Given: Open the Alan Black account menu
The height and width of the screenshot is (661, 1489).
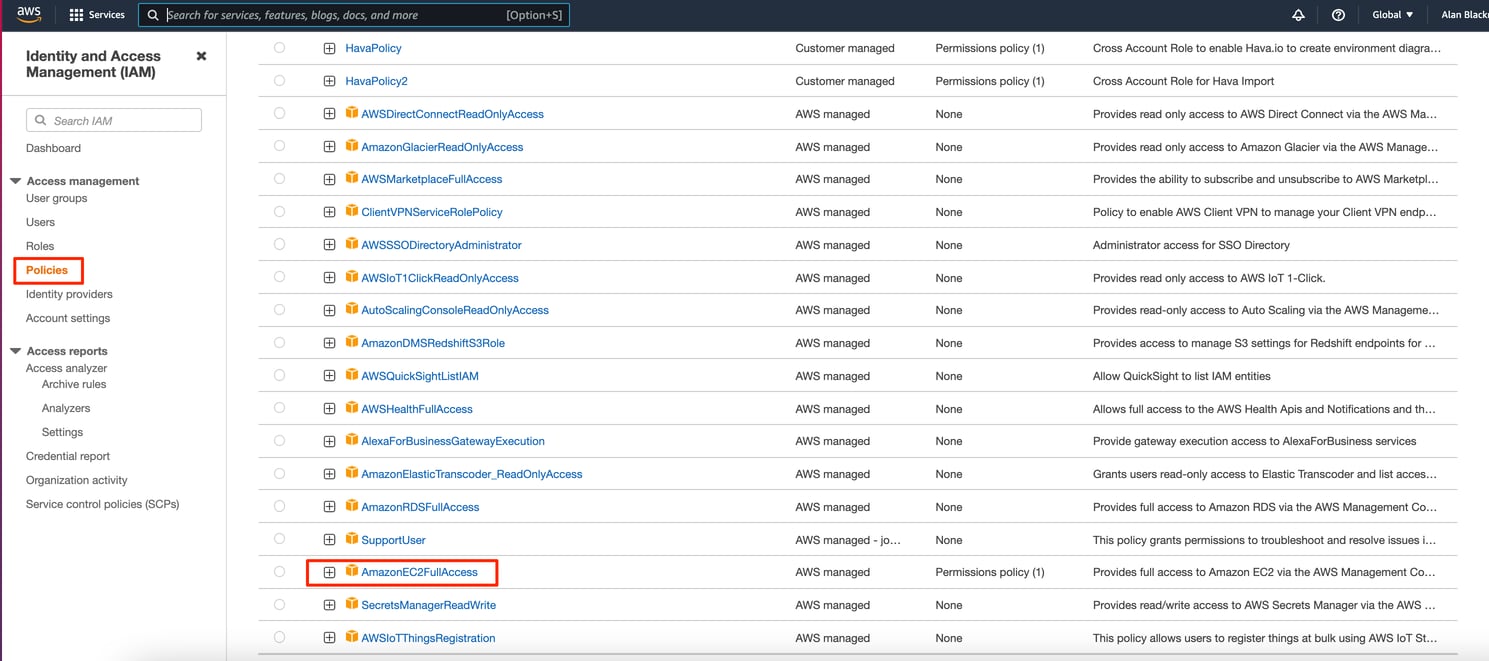Looking at the screenshot, I should 1462,14.
